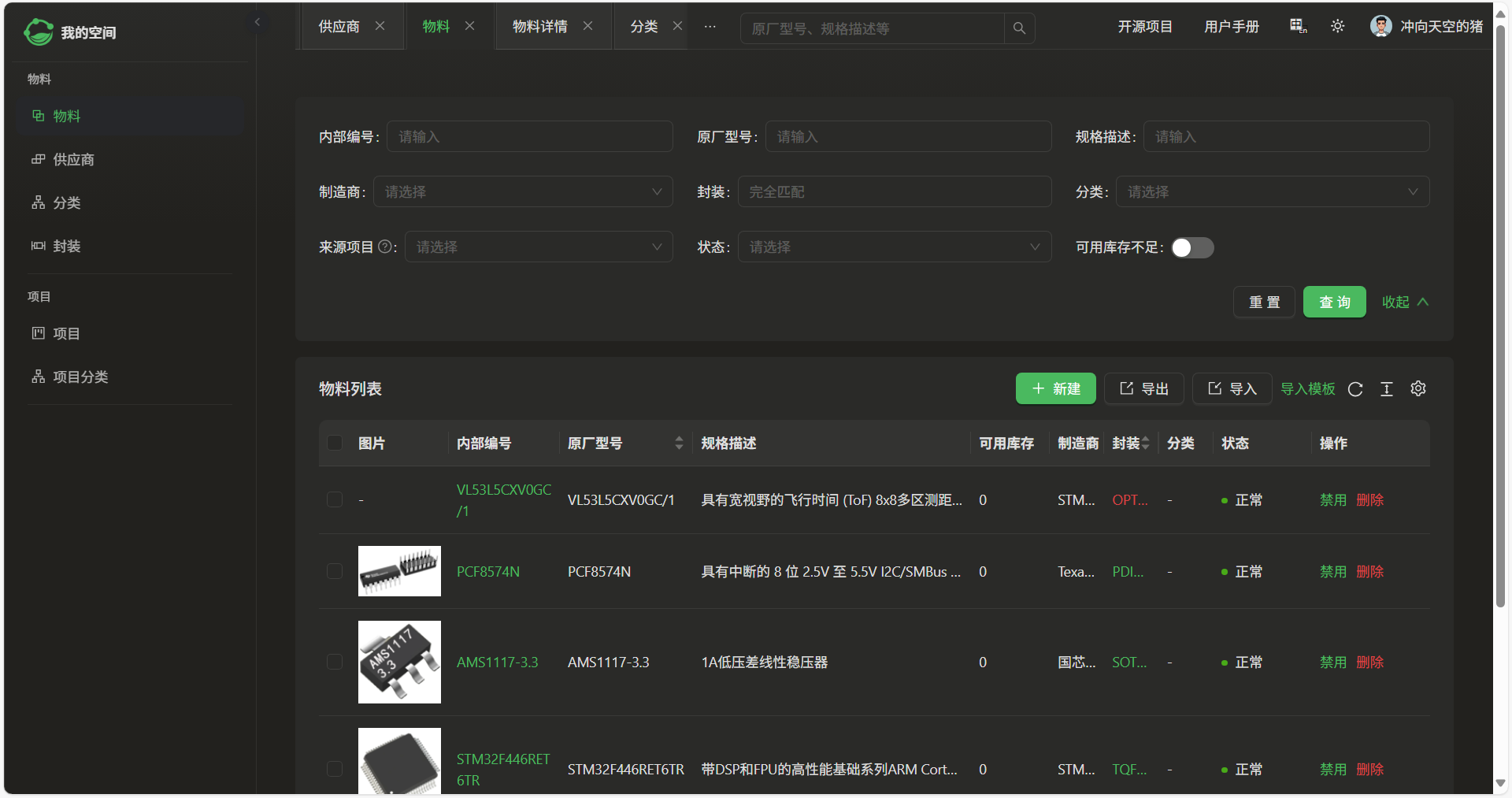Click the 来源项目 help question icon

385,247
